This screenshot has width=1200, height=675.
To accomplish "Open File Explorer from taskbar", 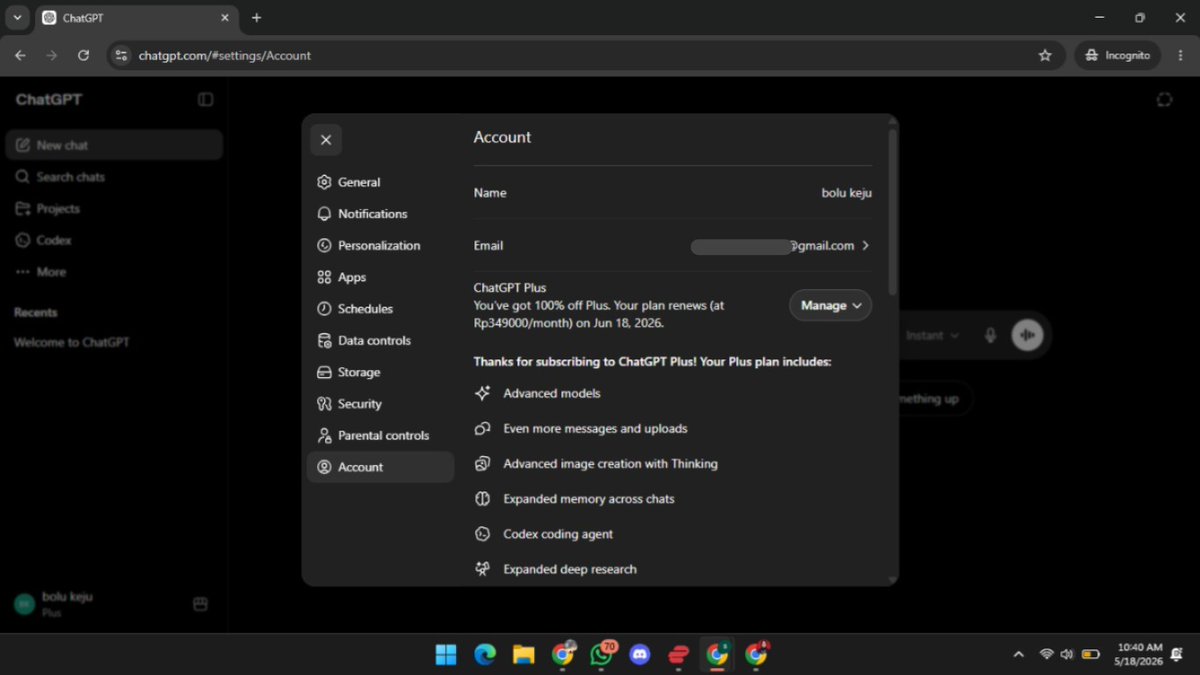I will coord(524,655).
